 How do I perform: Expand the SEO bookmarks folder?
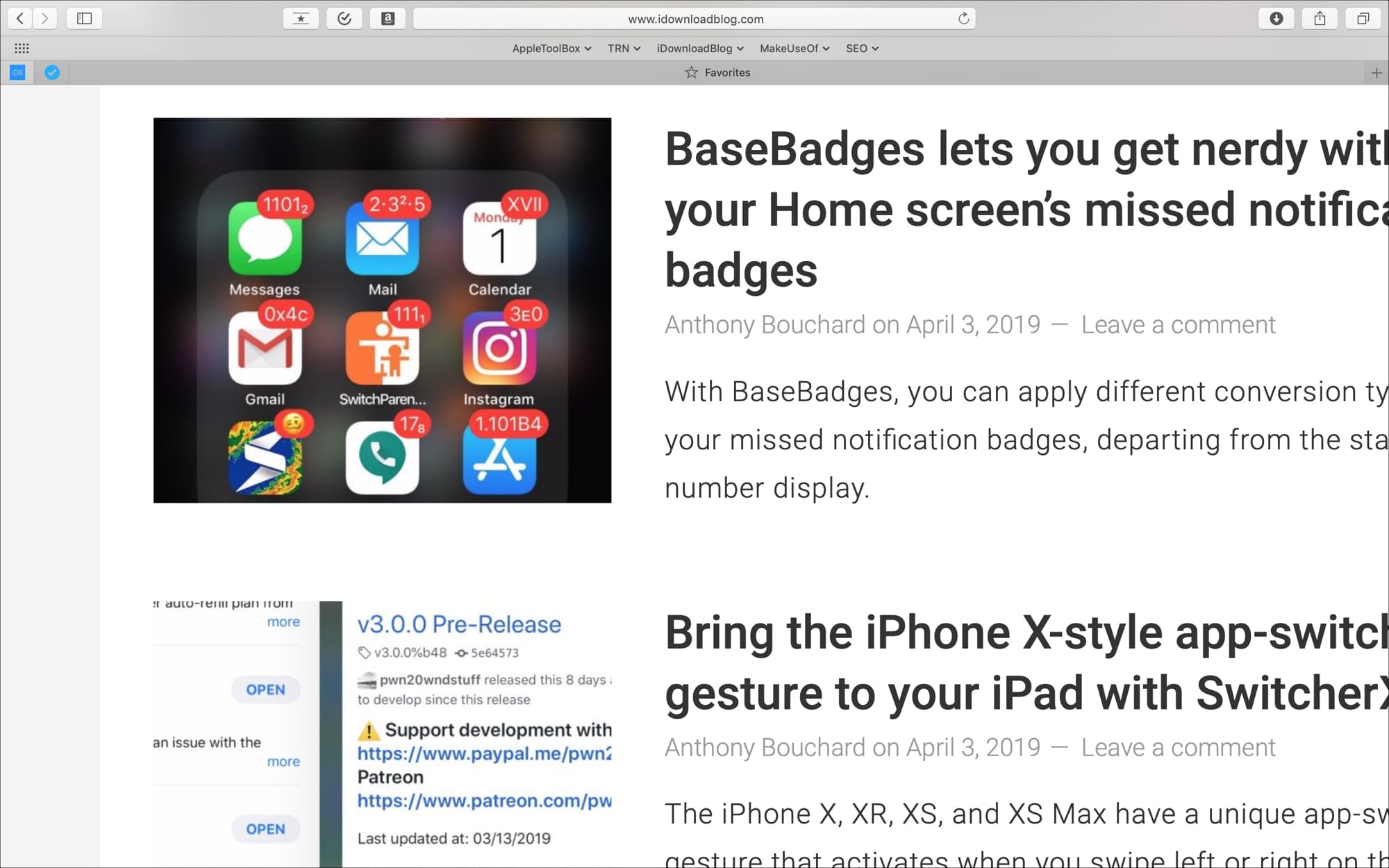click(x=861, y=49)
